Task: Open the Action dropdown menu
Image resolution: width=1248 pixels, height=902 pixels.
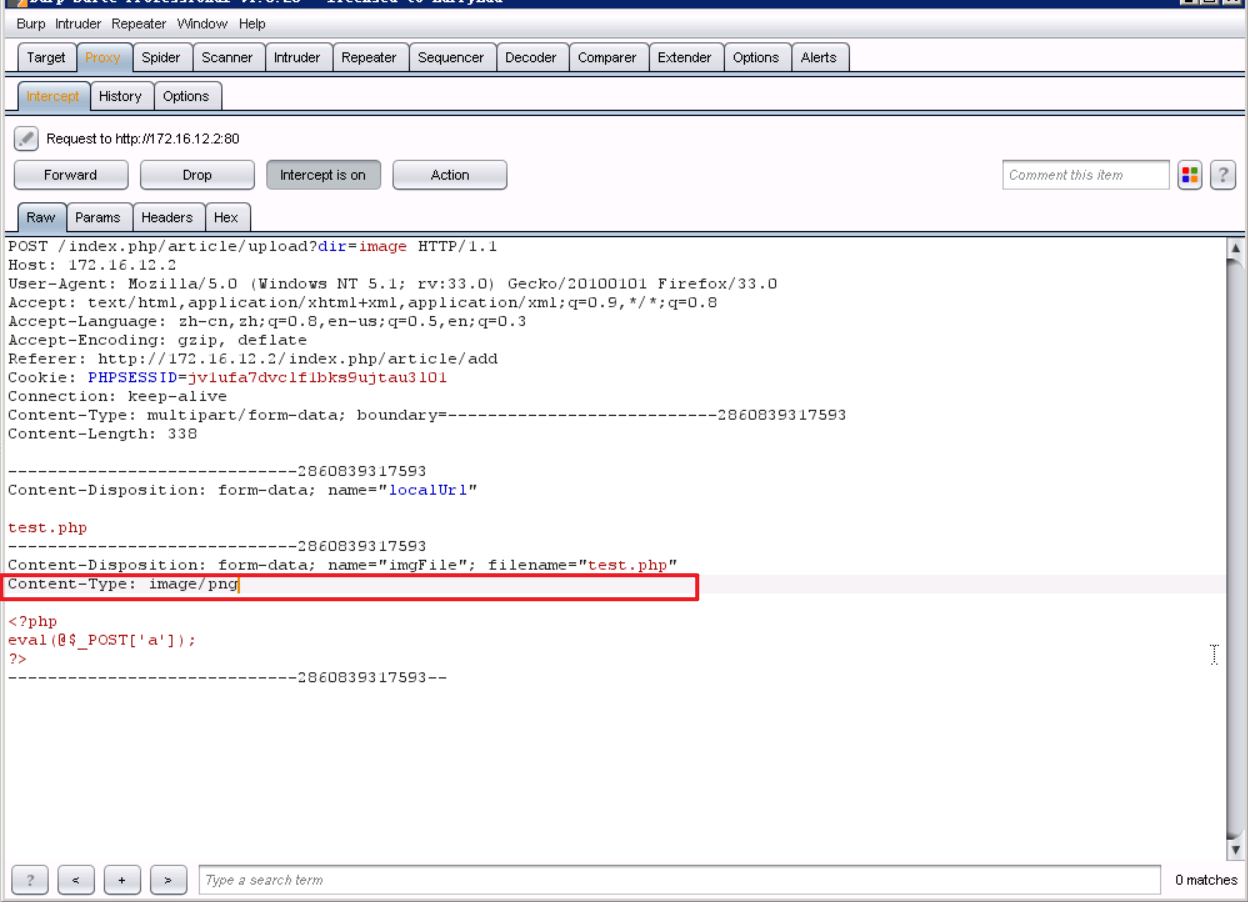Action: [x=450, y=175]
